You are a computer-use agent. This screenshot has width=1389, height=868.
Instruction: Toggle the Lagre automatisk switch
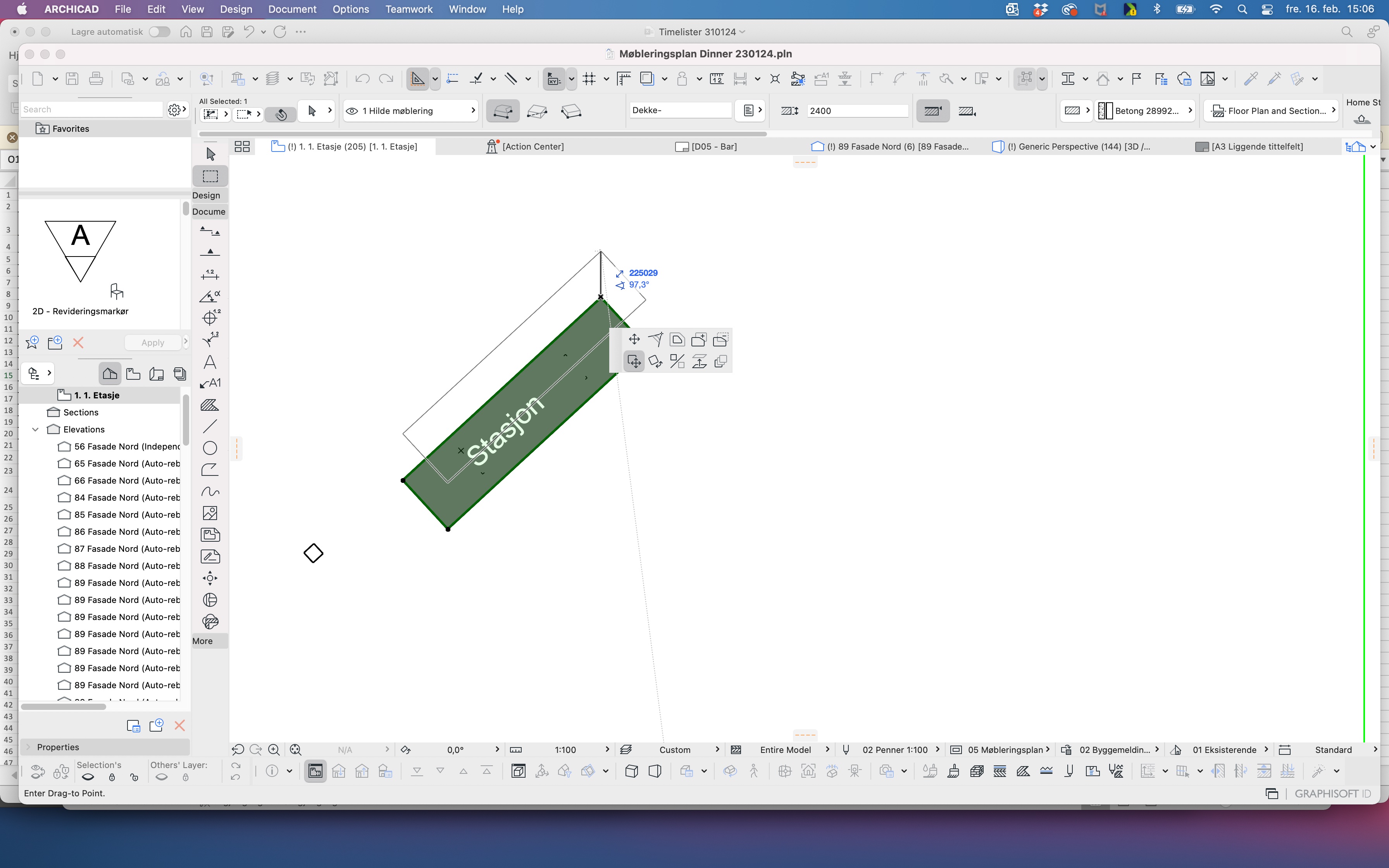159,32
